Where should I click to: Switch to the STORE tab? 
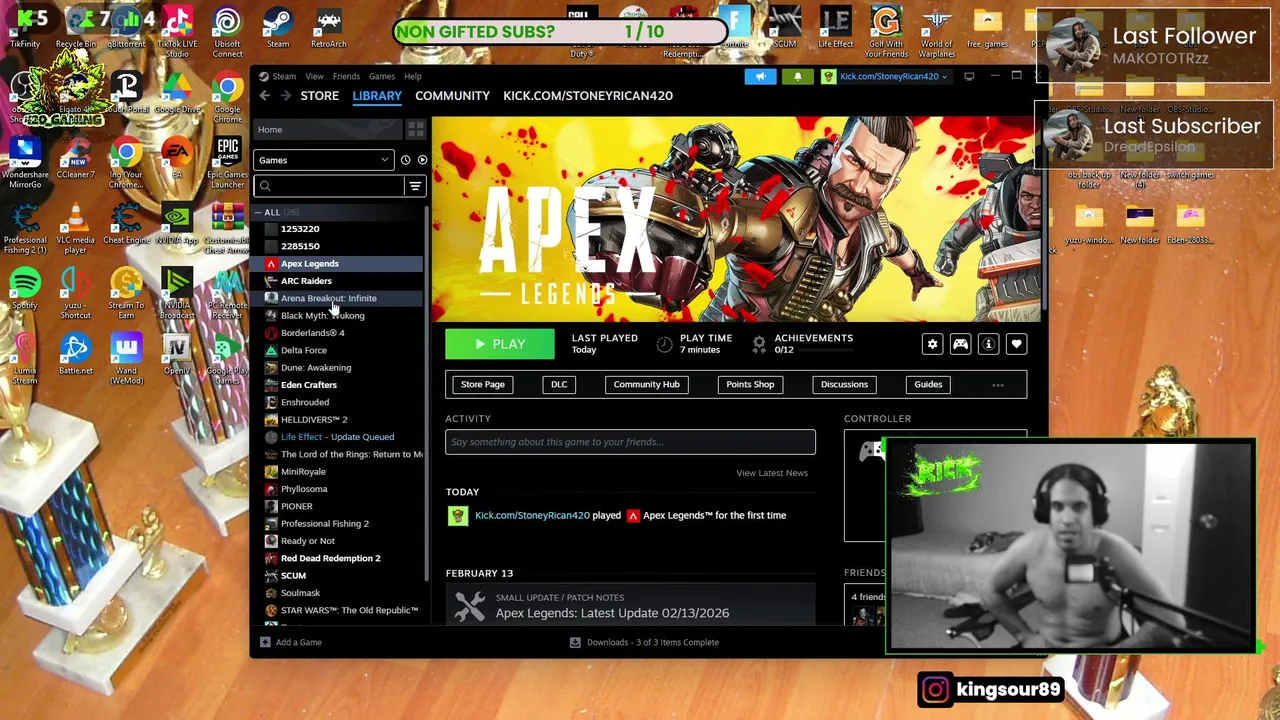(x=320, y=96)
